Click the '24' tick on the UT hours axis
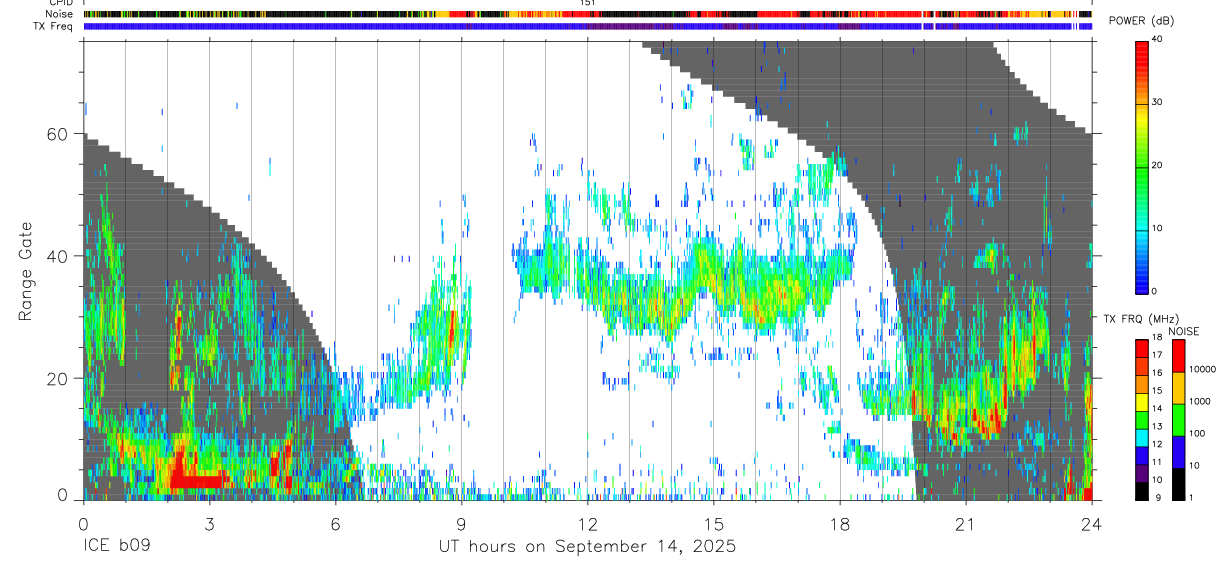Viewport: 1228px width, 567px height. (1092, 523)
